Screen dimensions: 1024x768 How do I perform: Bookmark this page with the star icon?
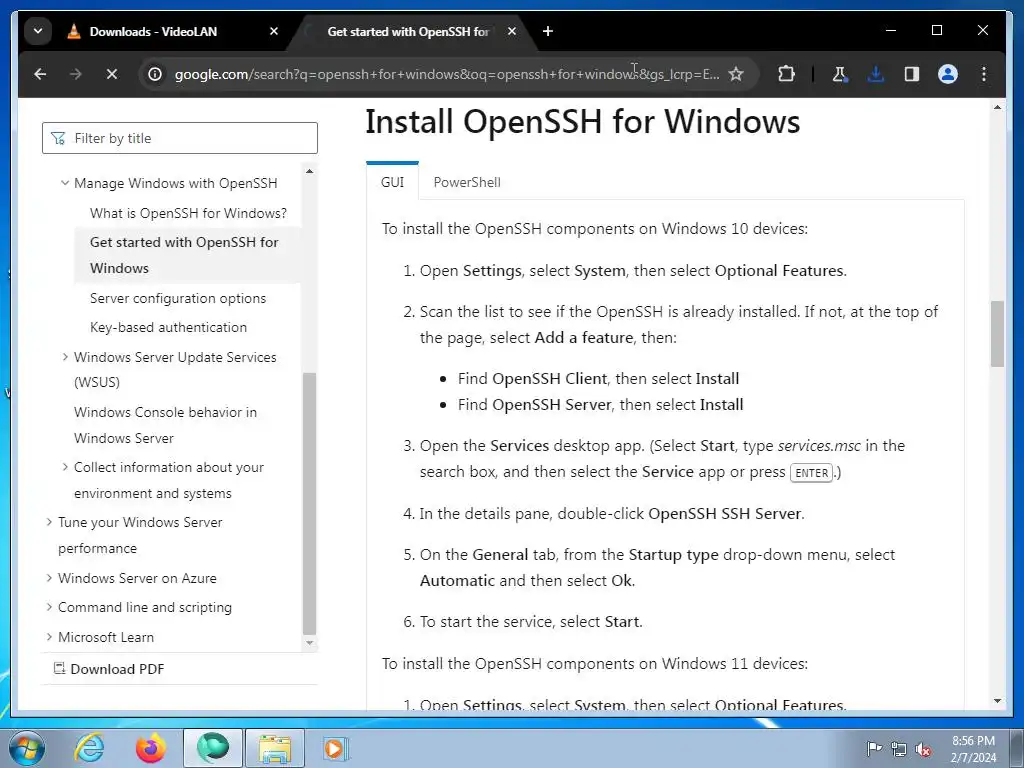click(x=736, y=74)
